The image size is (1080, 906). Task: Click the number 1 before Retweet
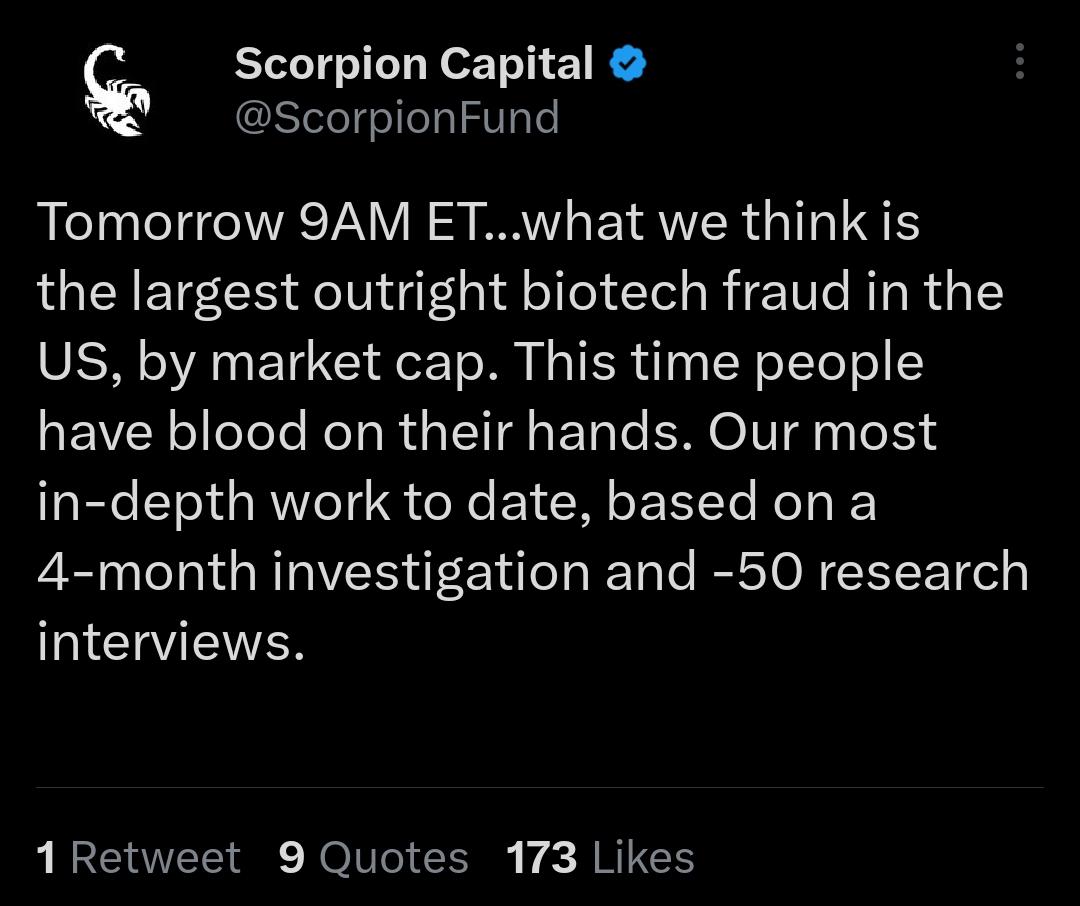[46, 858]
